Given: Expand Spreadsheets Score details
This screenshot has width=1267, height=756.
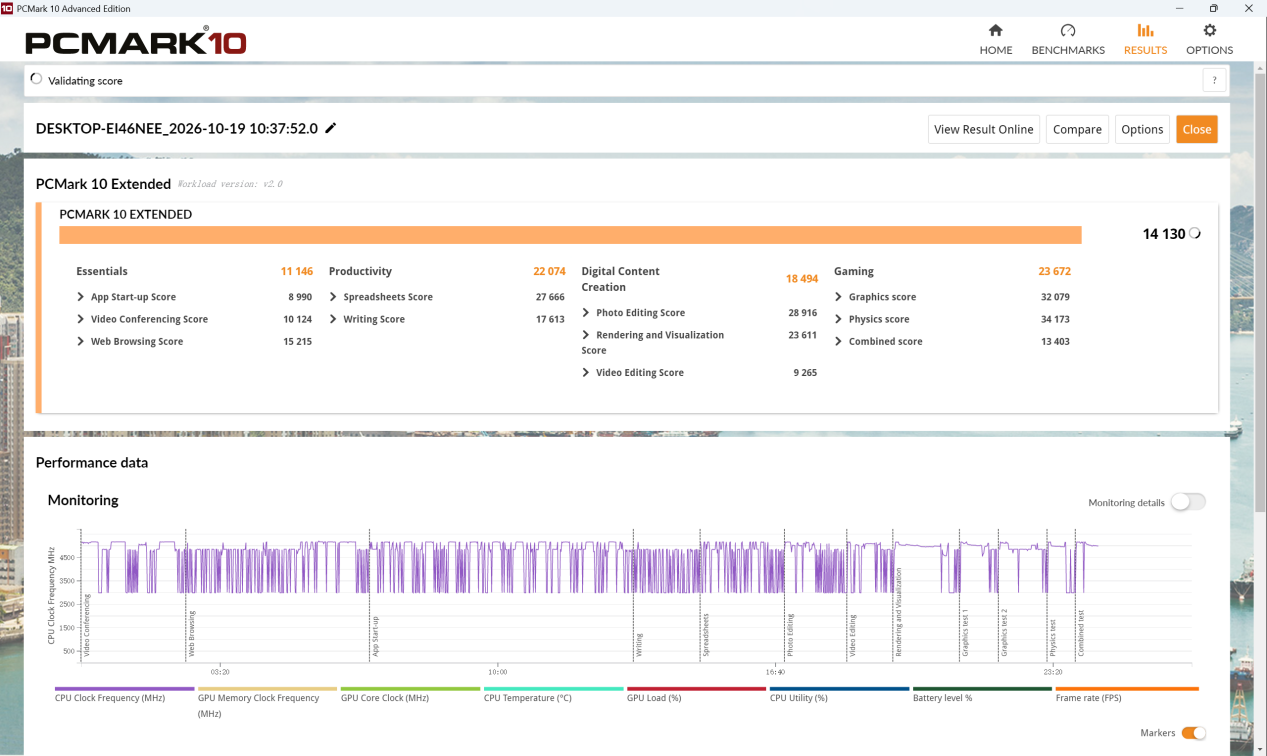Looking at the screenshot, I should point(333,297).
